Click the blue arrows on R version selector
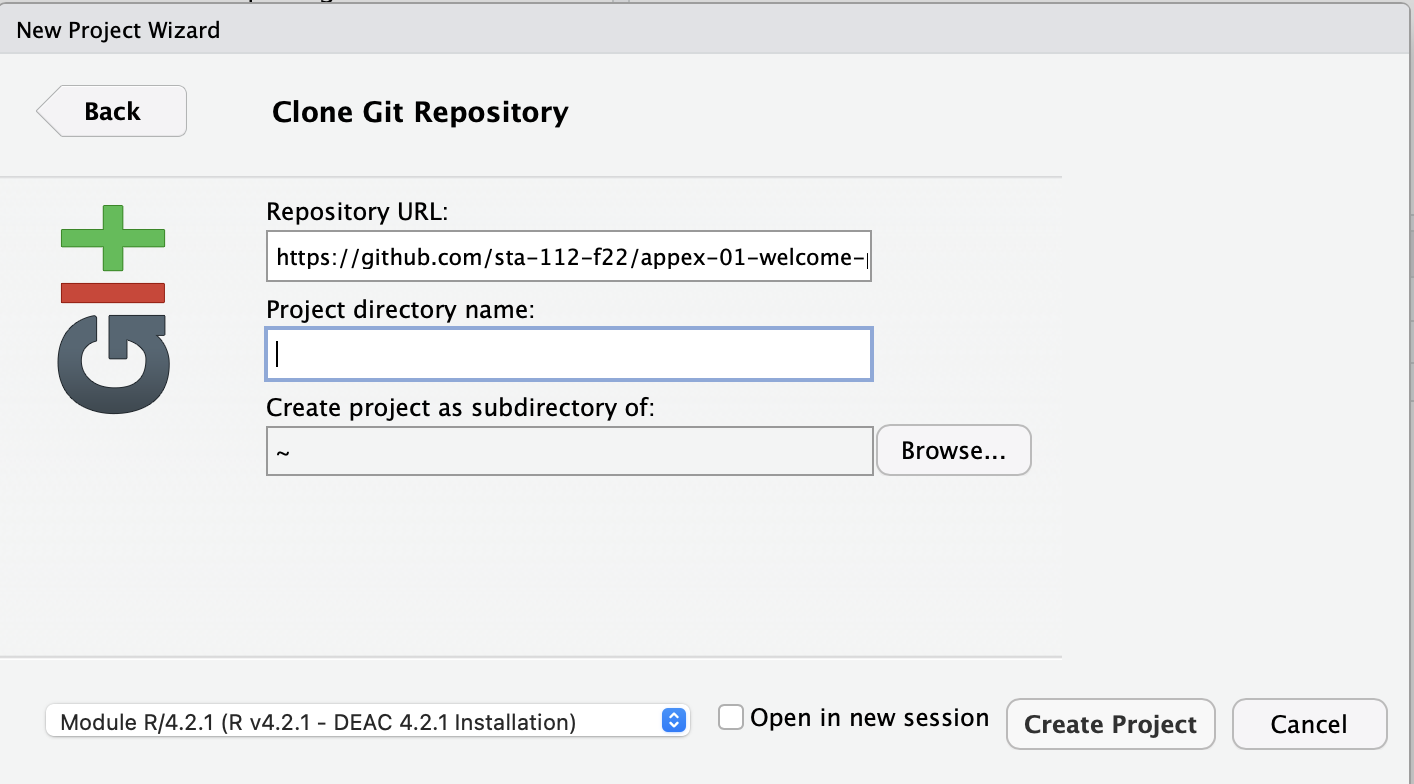The width and height of the screenshot is (1414, 784). coord(674,721)
